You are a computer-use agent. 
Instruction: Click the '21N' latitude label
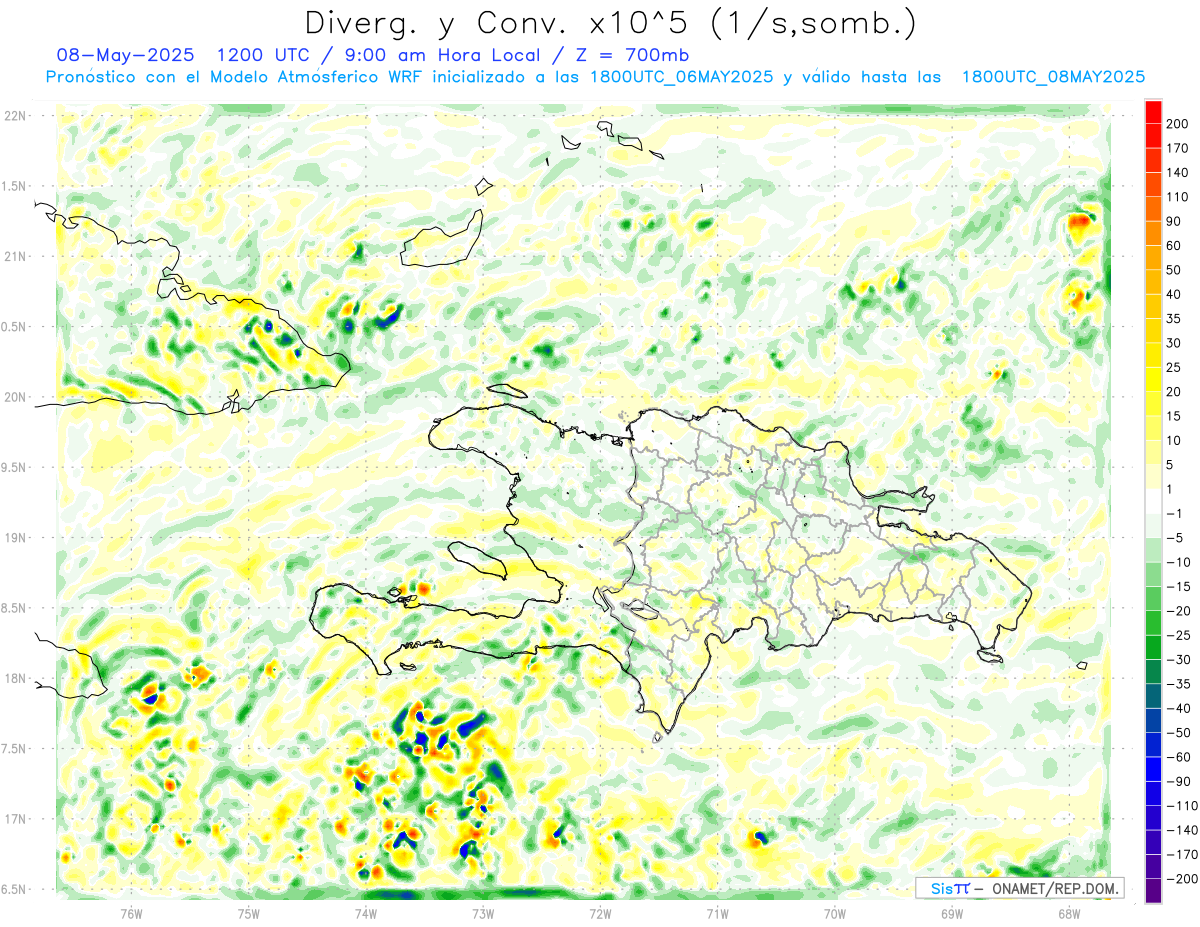click(14, 257)
